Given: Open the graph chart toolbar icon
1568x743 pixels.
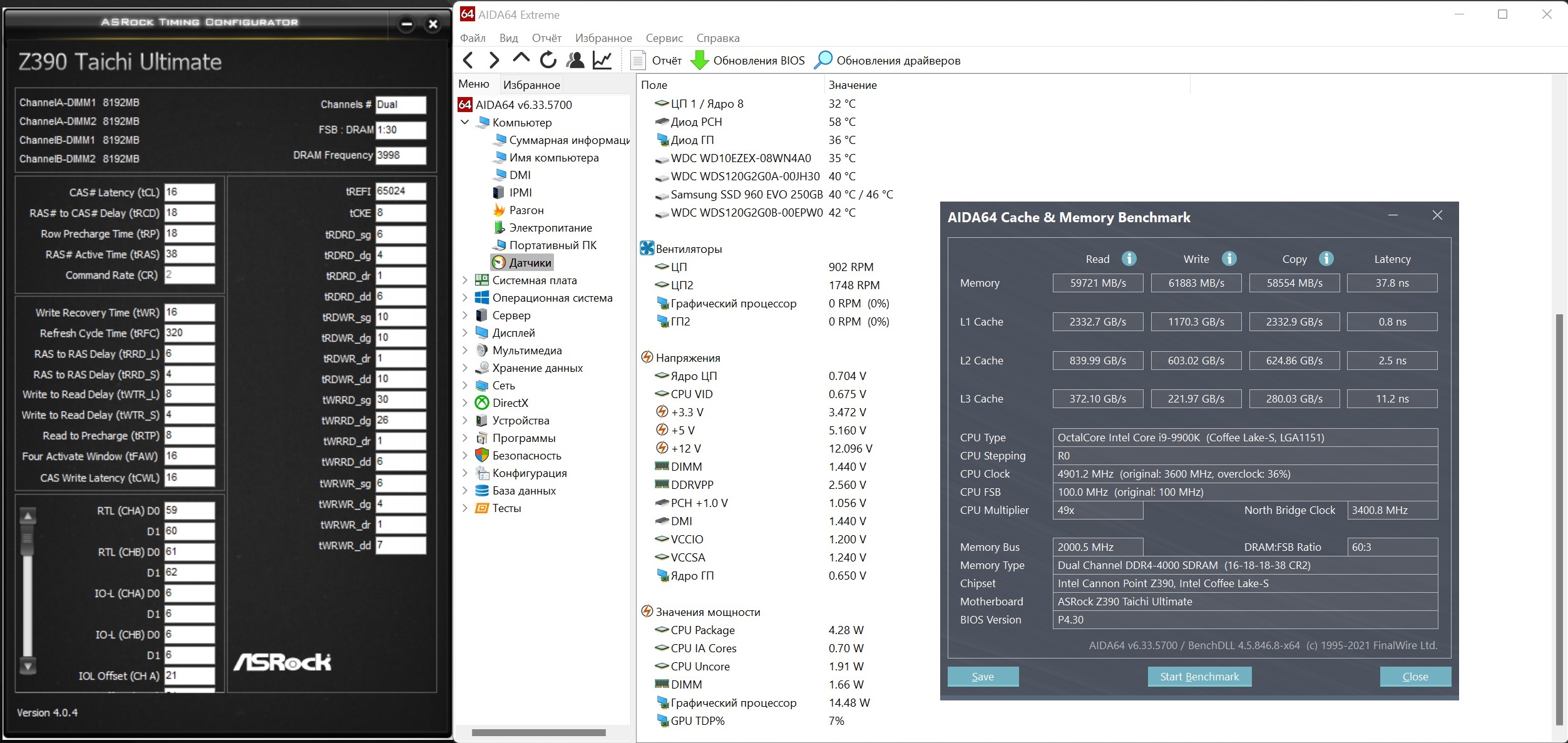Looking at the screenshot, I should tap(602, 60).
